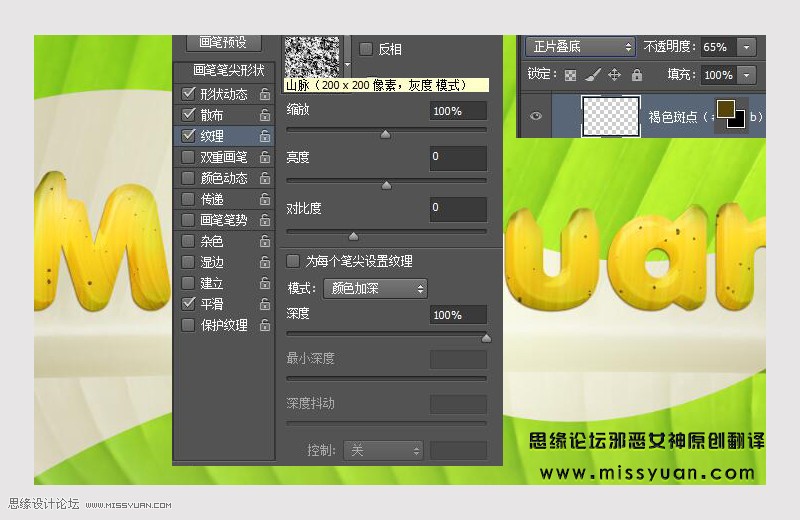Open the 填充 fill arrow dropdown

[x=746, y=75]
